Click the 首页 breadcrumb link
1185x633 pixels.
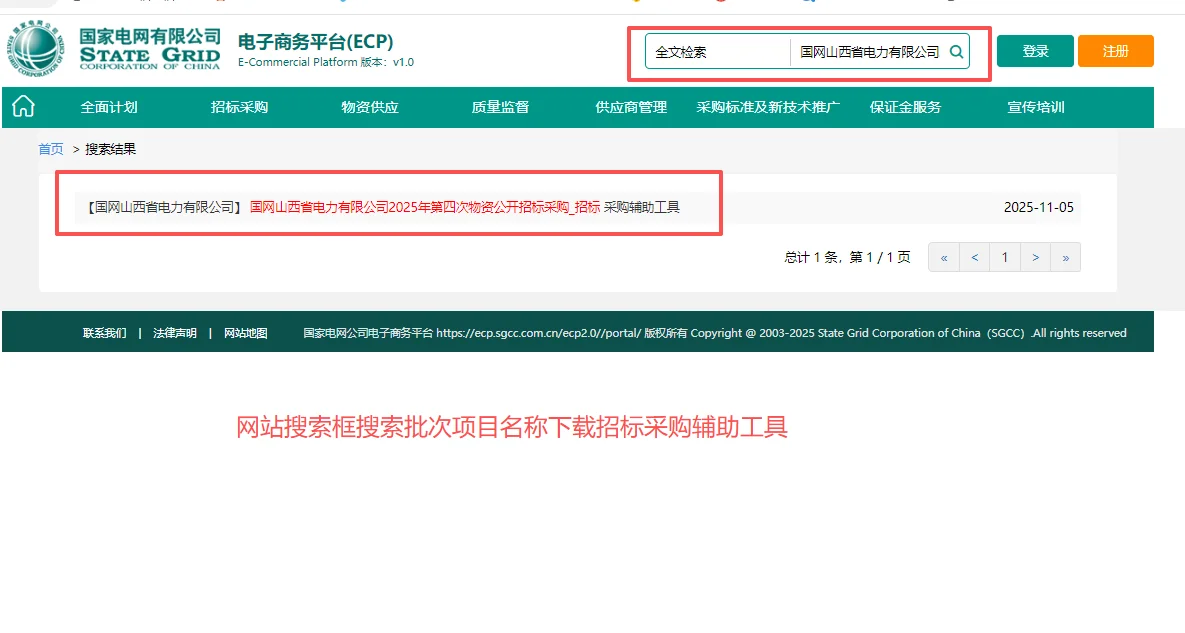point(50,148)
